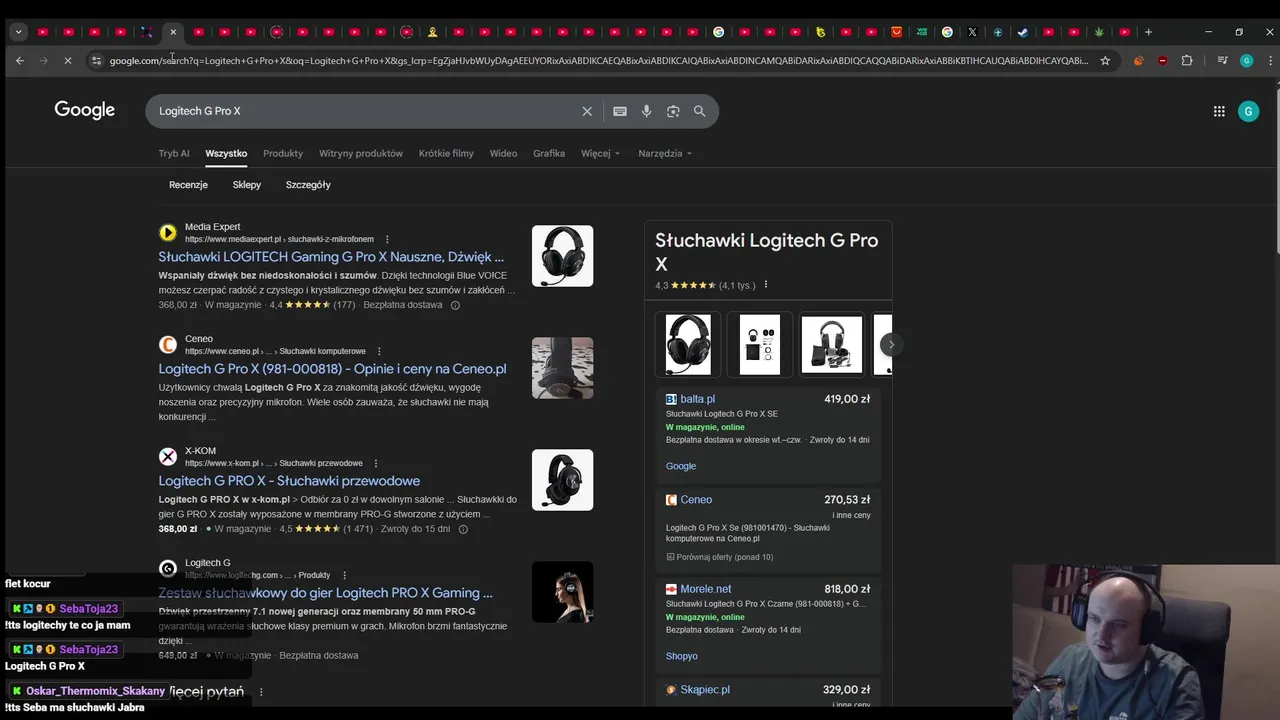This screenshot has height=720, width=1280.
Task: Submit search with the magnifier icon
Action: click(699, 111)
